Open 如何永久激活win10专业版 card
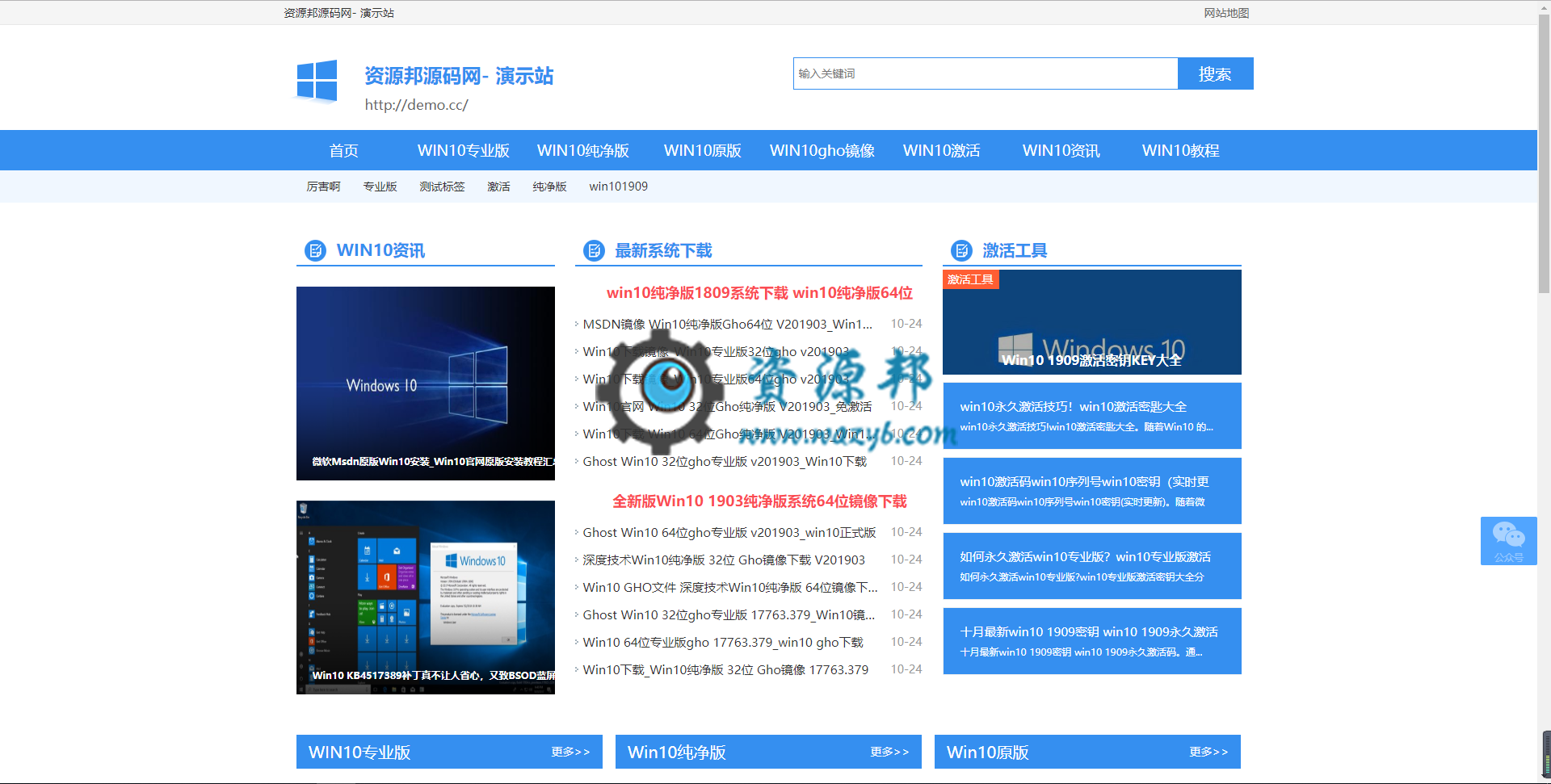The height and width of the screenshot is (784, 1551). 1092,566
